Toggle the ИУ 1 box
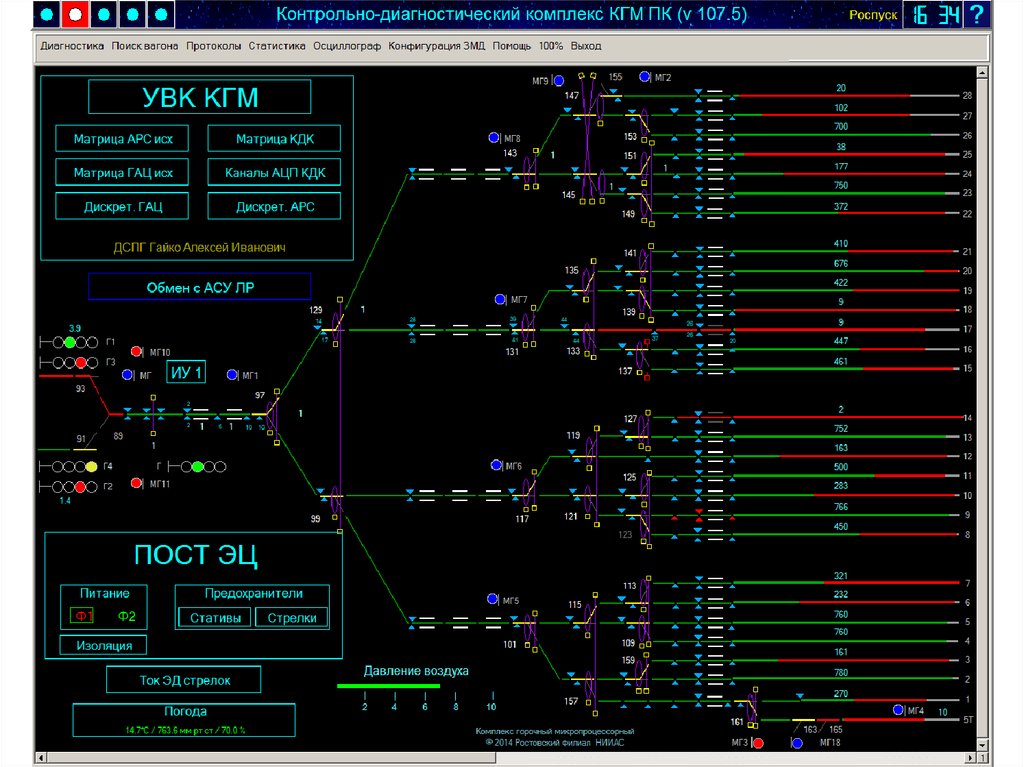1024x767 pixels. pyautogui.click(x=187, y=373)
